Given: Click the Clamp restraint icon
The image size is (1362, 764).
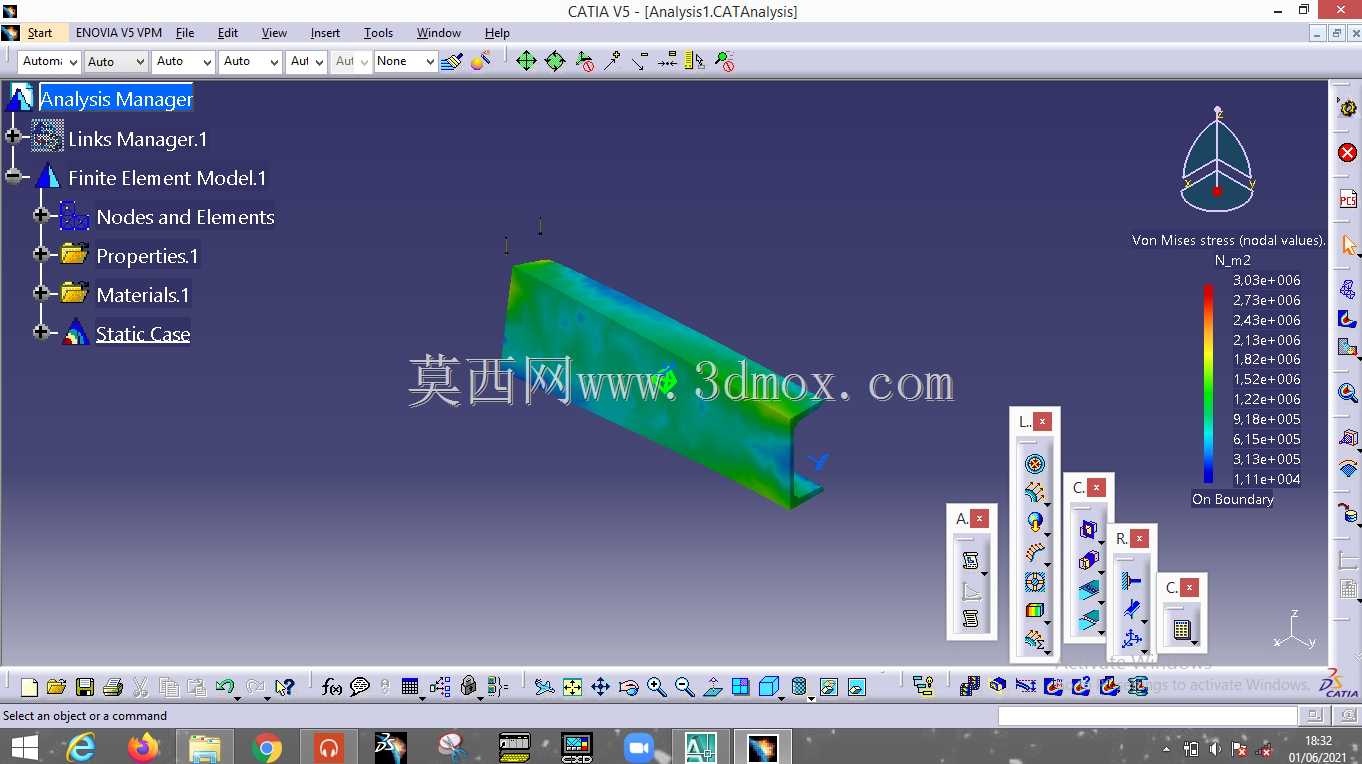Looking at the screenshot, I should click(1131, 581).
